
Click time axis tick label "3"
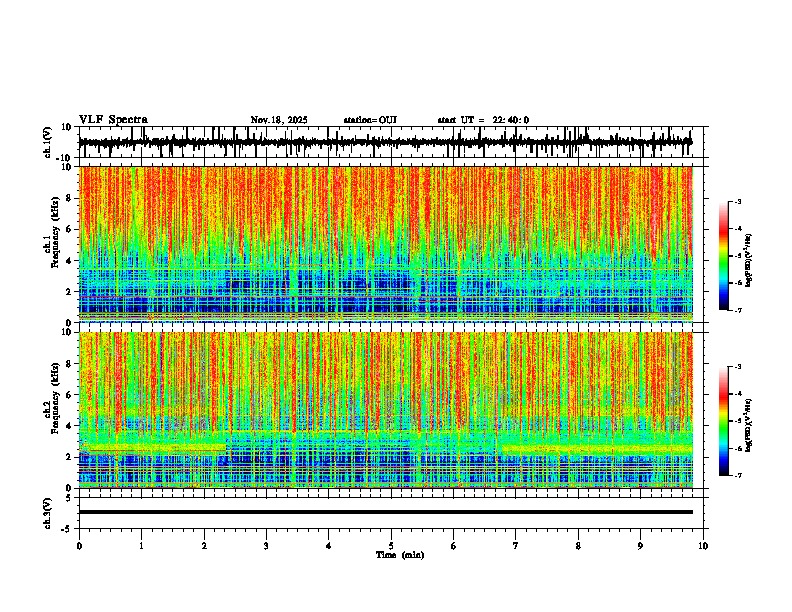pos(266,546)
